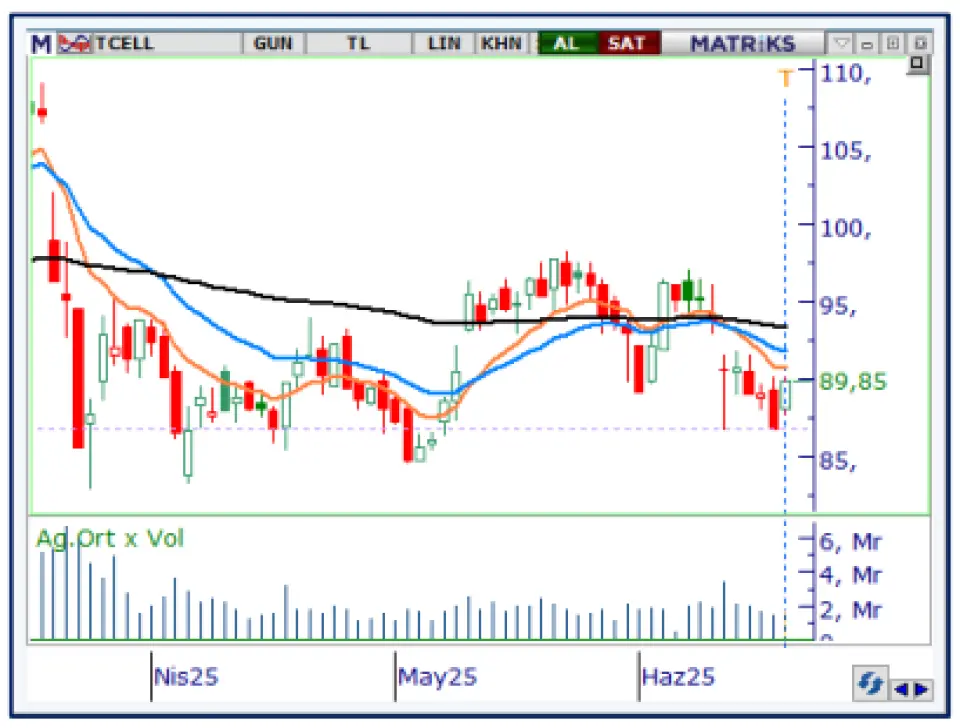Click the 6, Mr volume axis label
The image size is (960, 728).
(850, 542)
